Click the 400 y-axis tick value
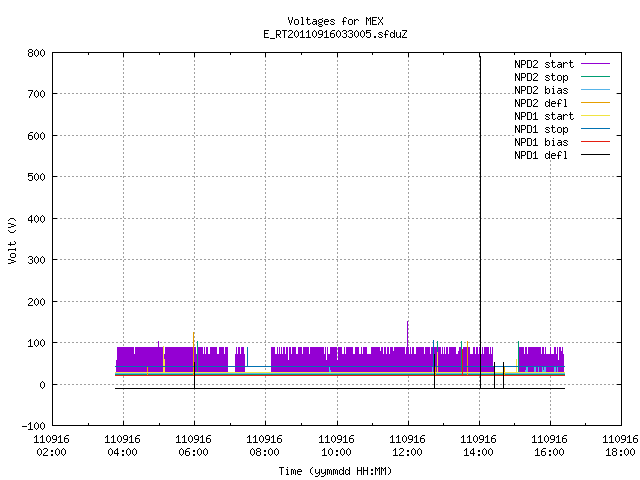 [36, 219]
